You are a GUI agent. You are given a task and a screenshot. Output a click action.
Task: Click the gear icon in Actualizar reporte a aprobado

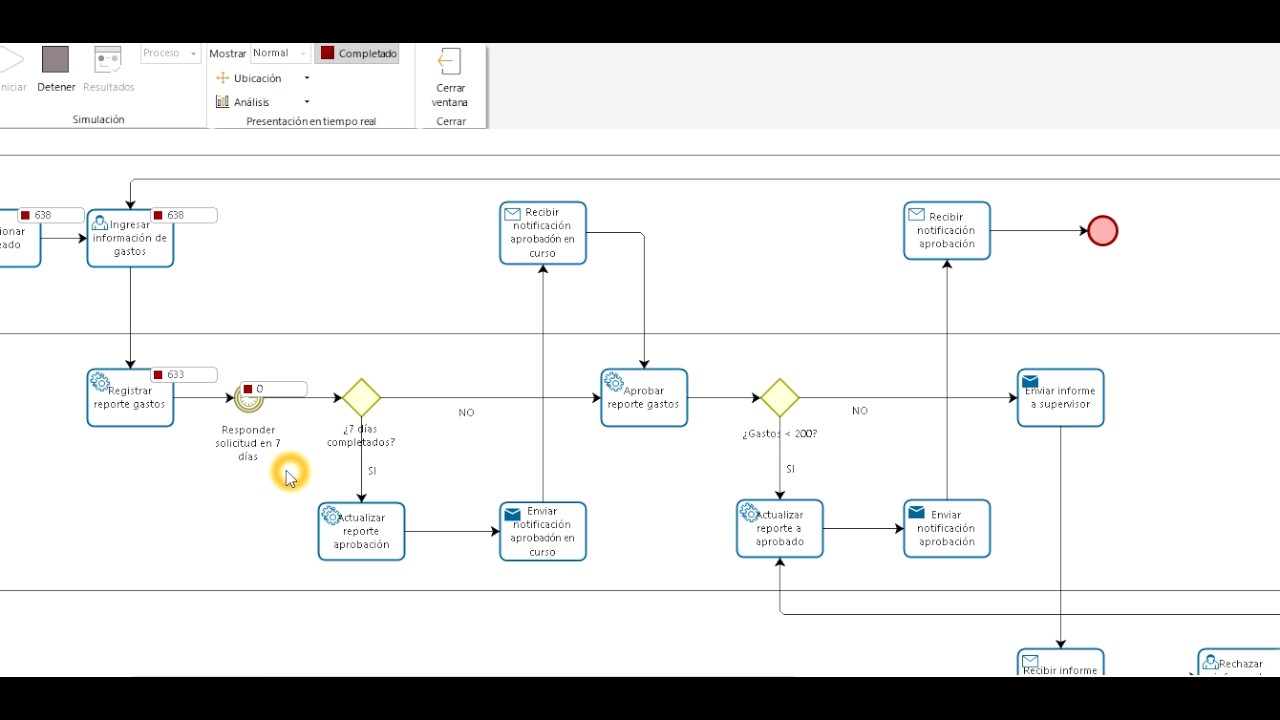click(x=749, y=512)
